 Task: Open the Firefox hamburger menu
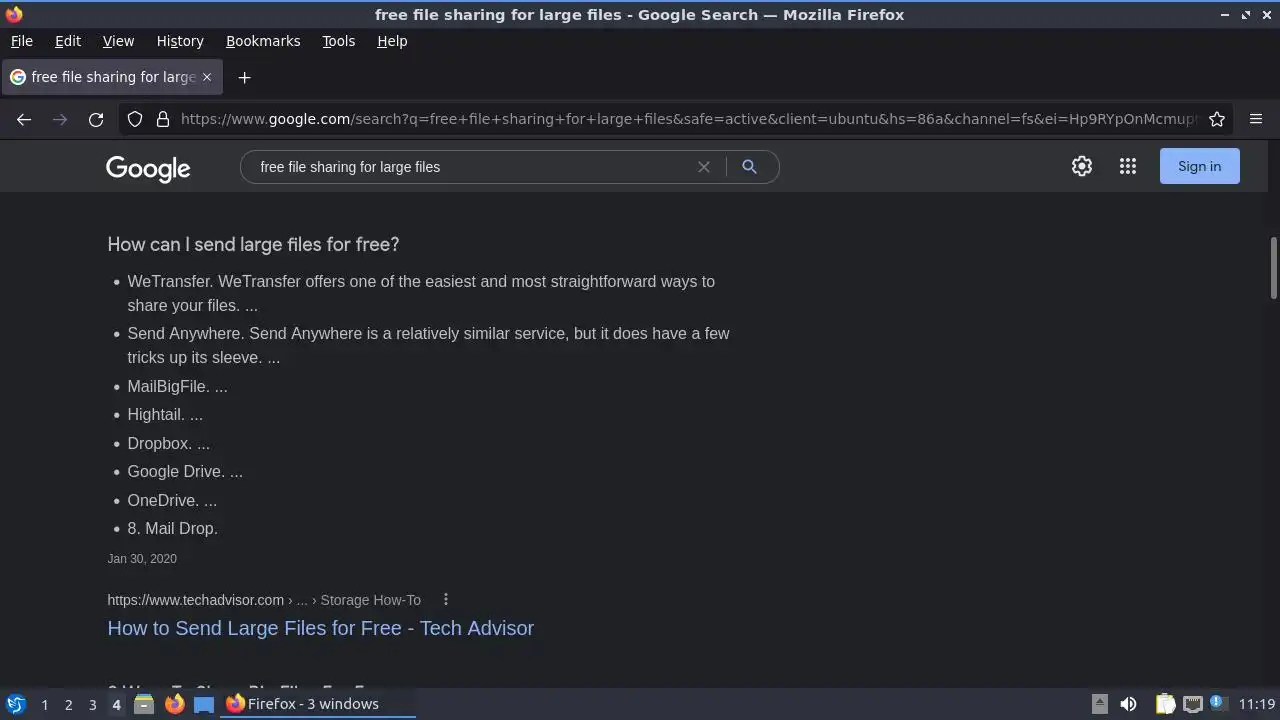(x=1256, y=119)
